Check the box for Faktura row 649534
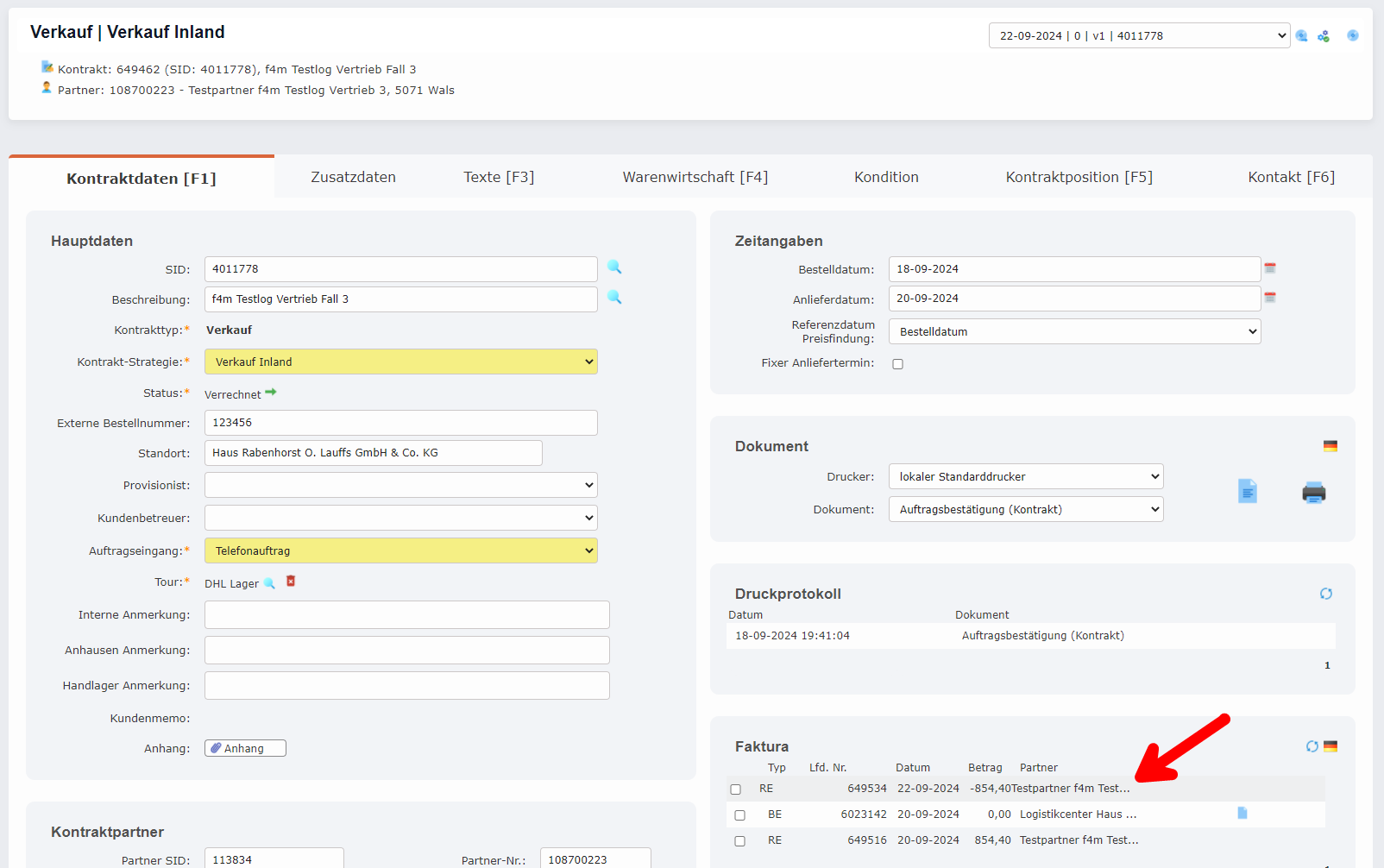 [736, 789]
